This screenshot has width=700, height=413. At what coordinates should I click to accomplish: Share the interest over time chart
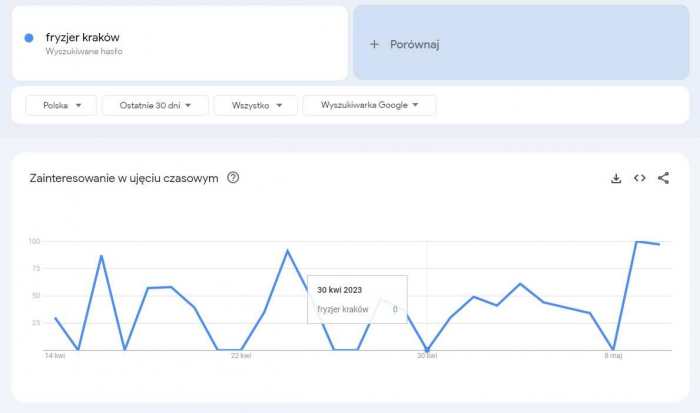[664, 178]
